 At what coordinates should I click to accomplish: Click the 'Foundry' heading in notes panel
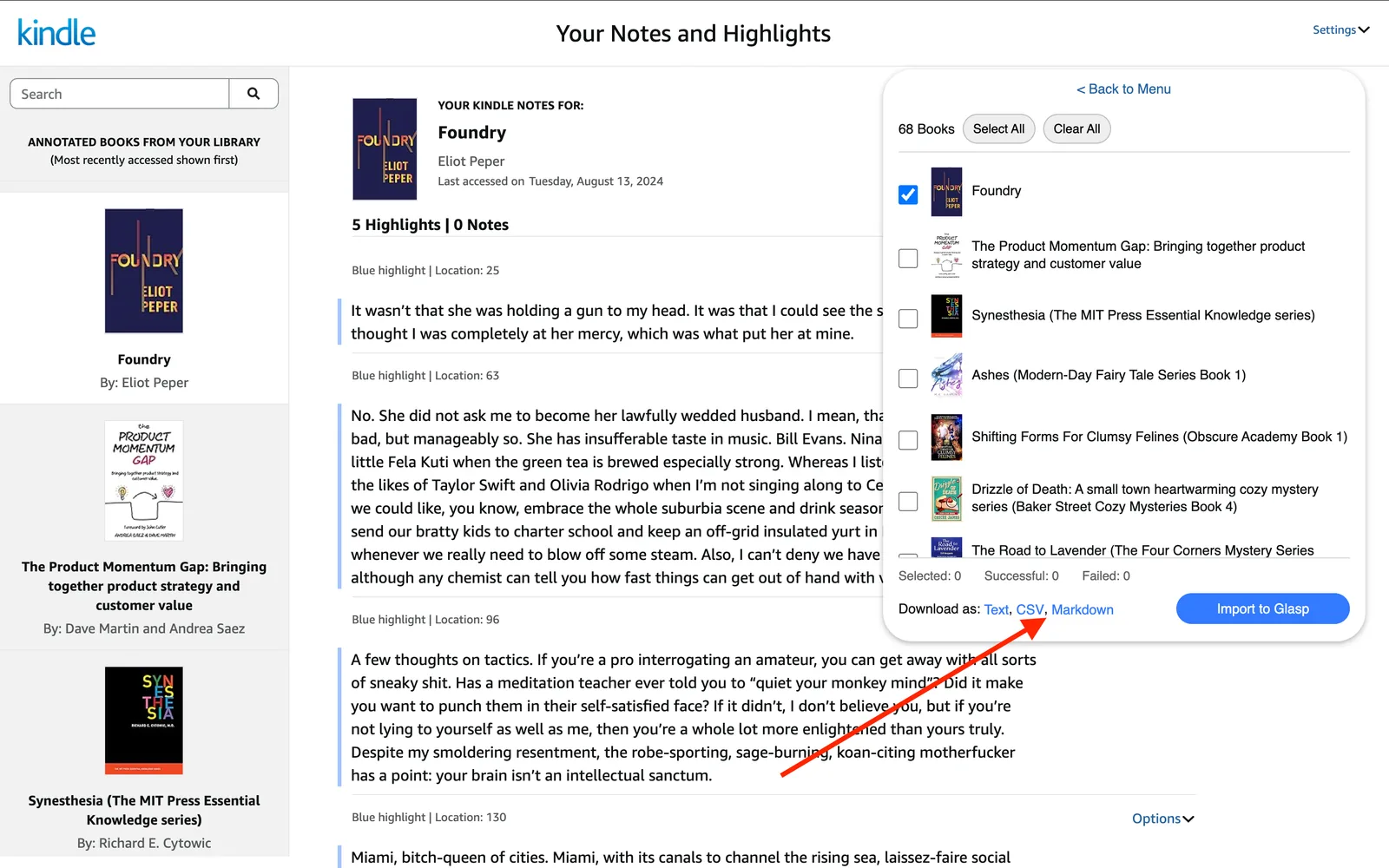[472, 133]
